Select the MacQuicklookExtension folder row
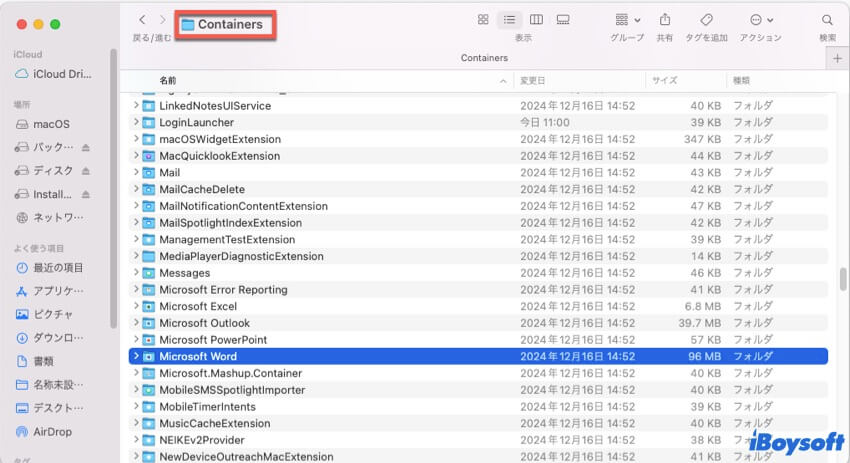 click(478, 156)
